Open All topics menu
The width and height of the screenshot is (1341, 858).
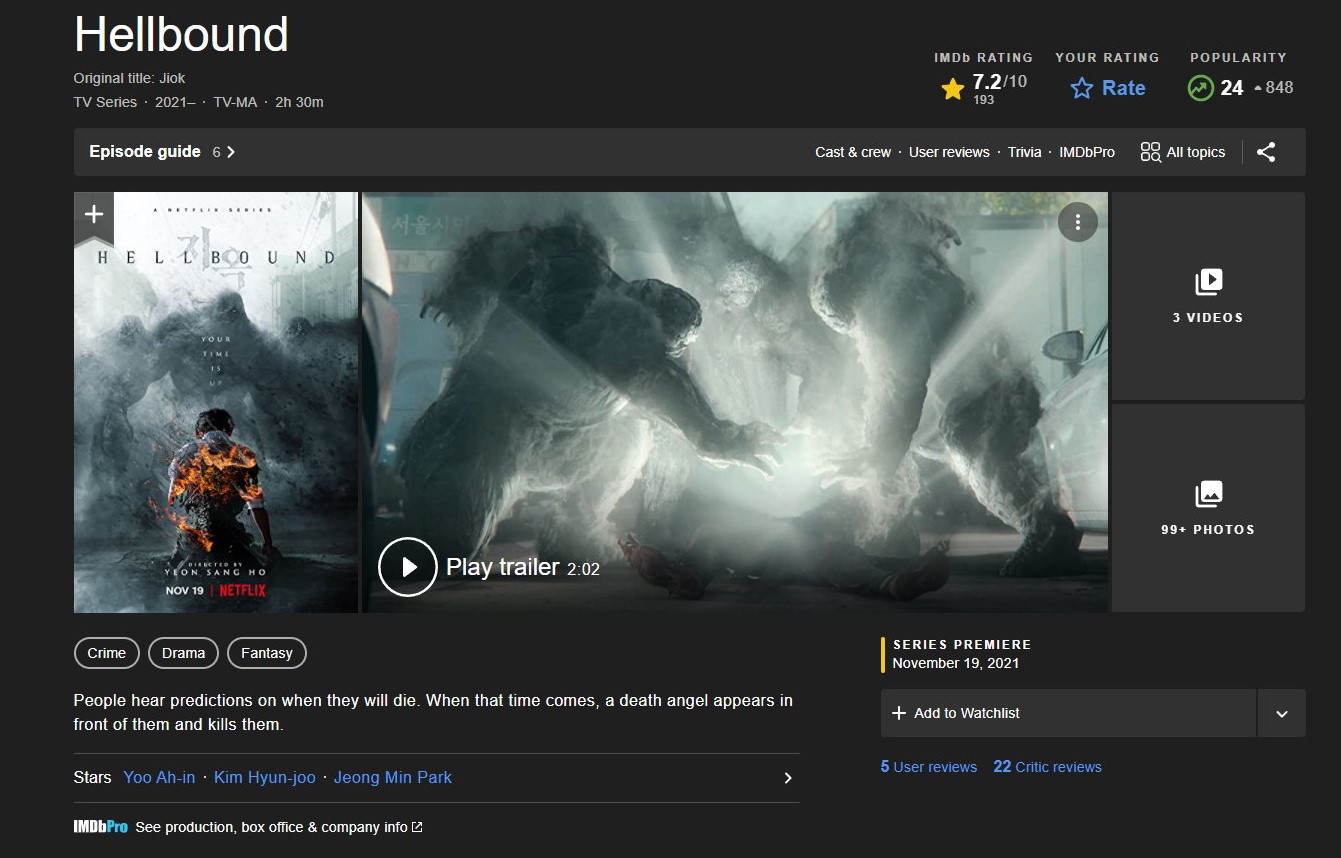1183,152
